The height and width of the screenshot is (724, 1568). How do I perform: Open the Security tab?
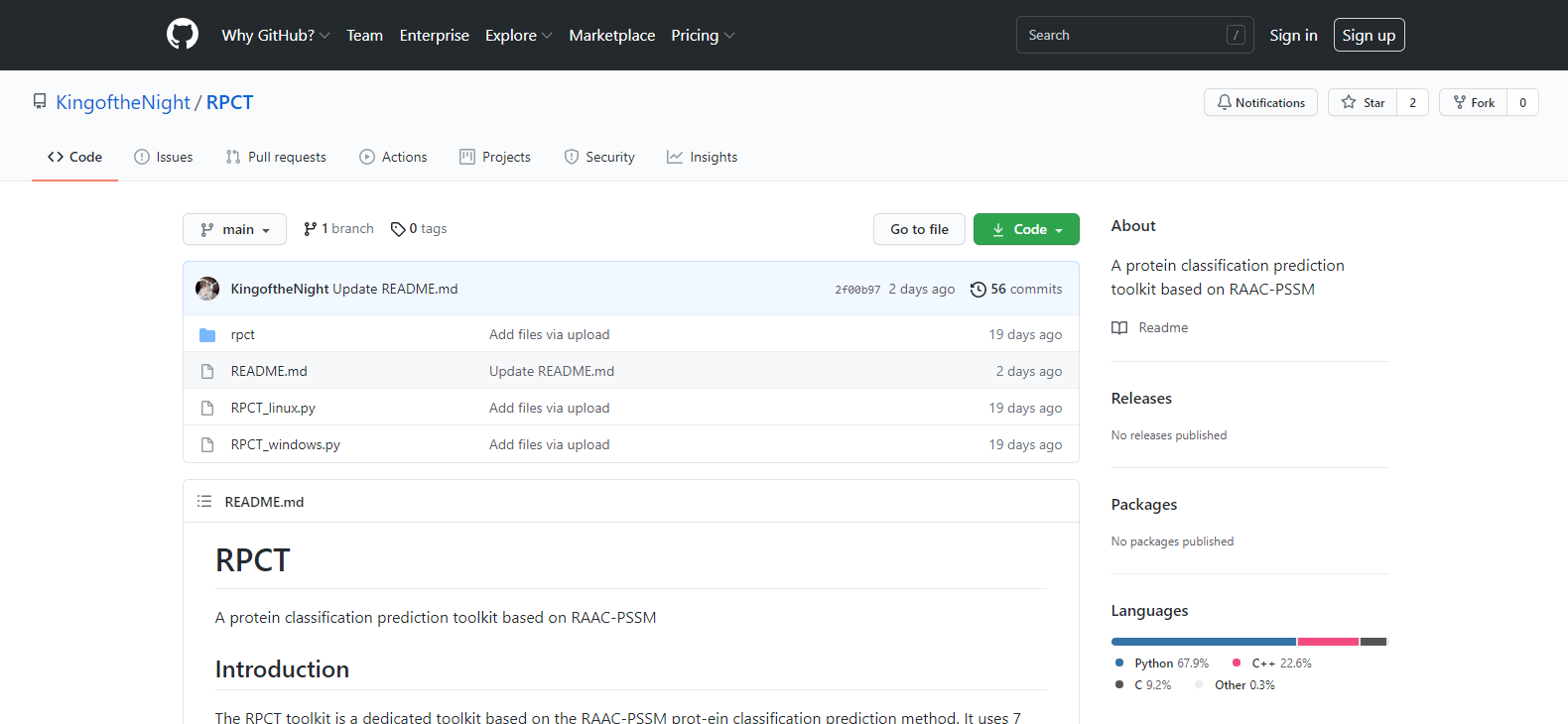point(599,157)
